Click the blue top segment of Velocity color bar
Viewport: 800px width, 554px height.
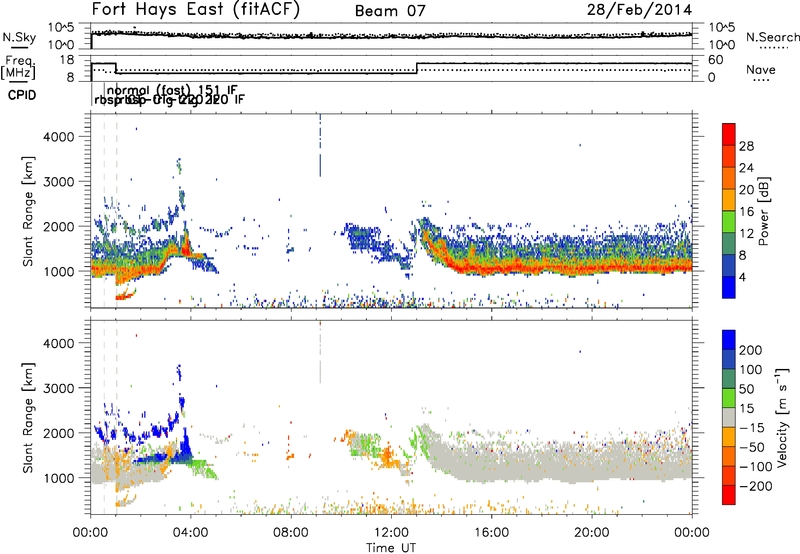(x=729, y=340)
